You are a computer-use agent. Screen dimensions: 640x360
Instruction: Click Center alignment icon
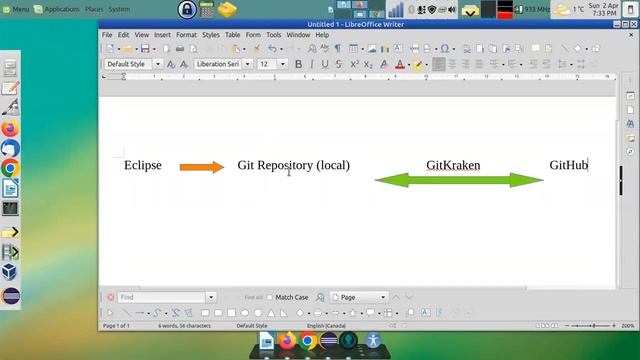(x=452, y=64)
